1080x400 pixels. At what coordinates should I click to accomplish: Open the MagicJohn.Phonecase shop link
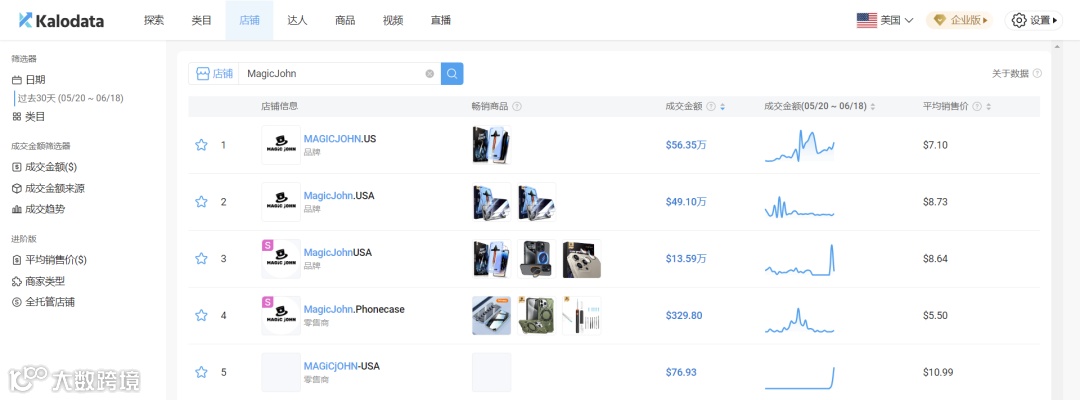[354, 310]
